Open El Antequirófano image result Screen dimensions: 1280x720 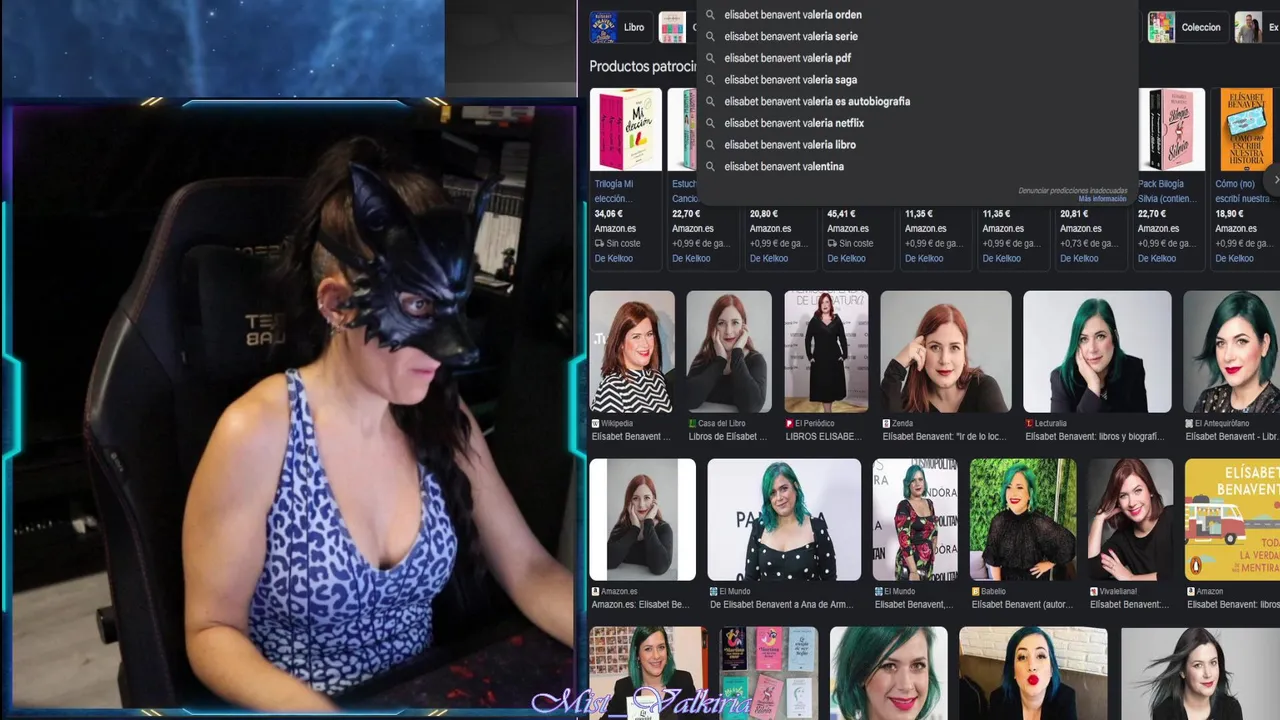coord(1232,352)
